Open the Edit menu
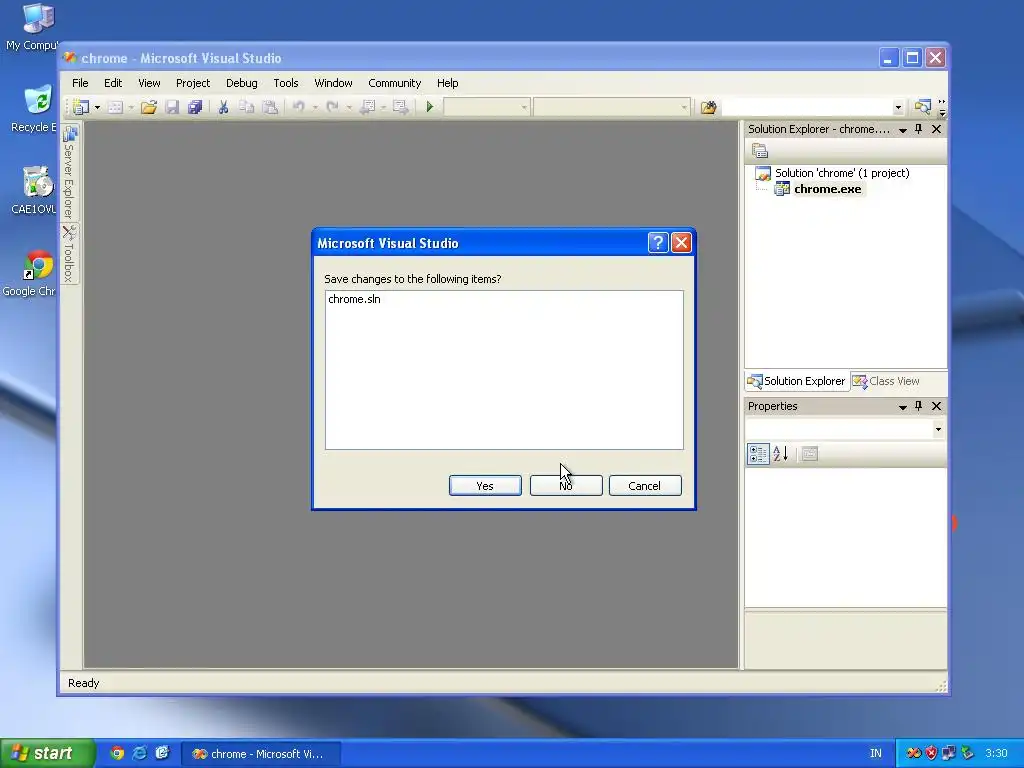The width and height of the screenshot is (1024, 768). (113, 83)
